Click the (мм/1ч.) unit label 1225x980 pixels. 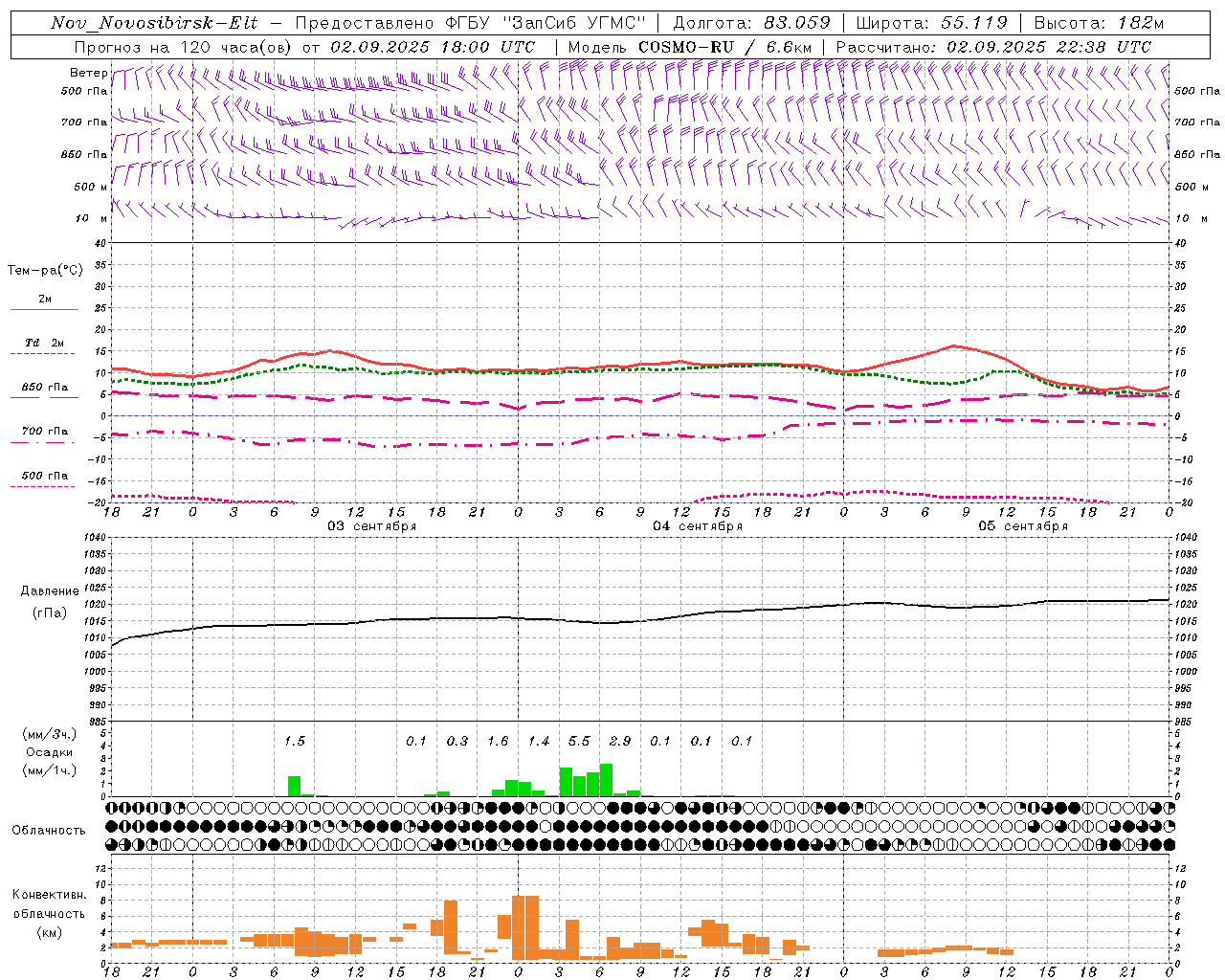point(50,770)
